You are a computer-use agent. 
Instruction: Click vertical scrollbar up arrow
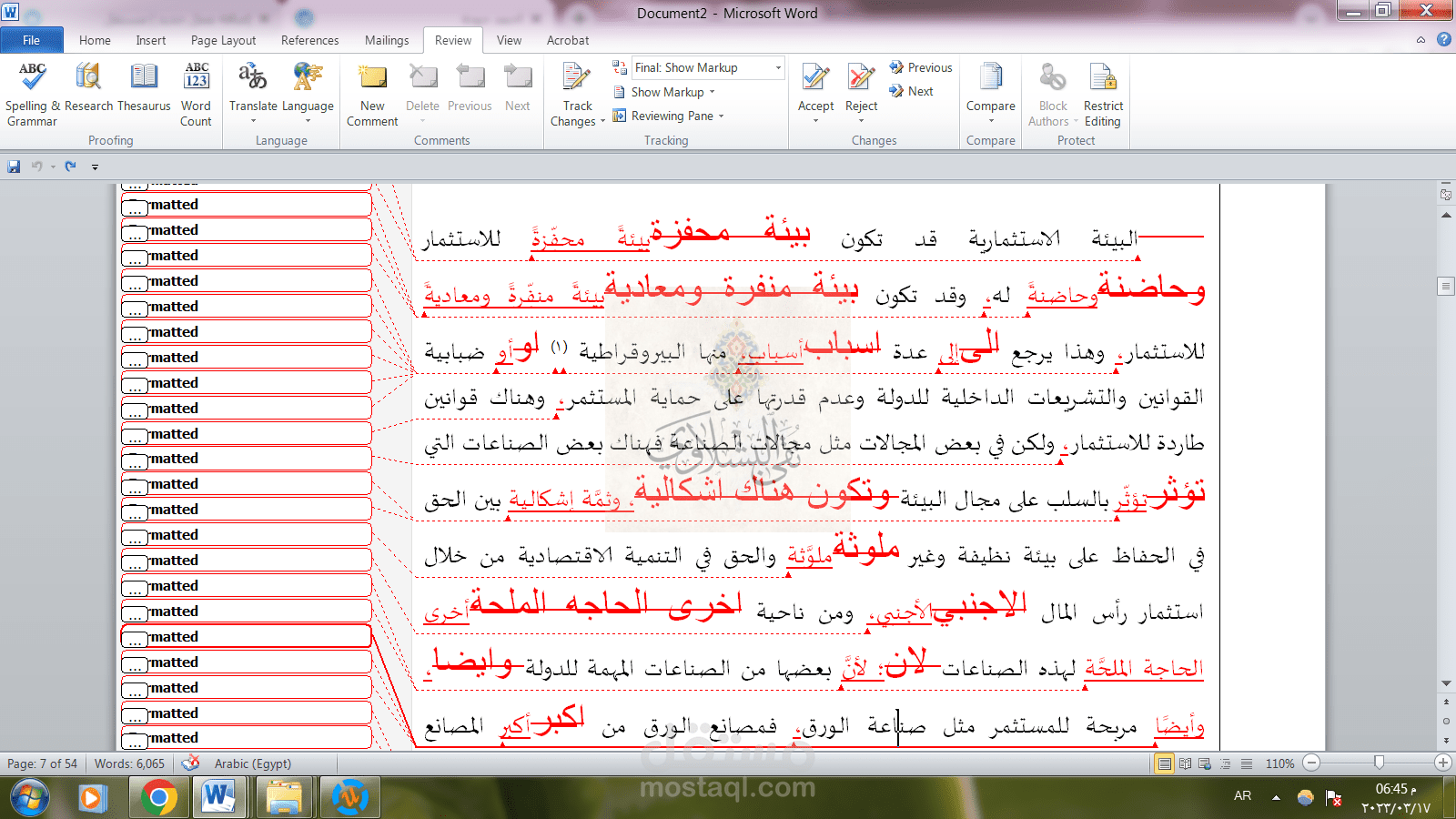(1446, 215)
